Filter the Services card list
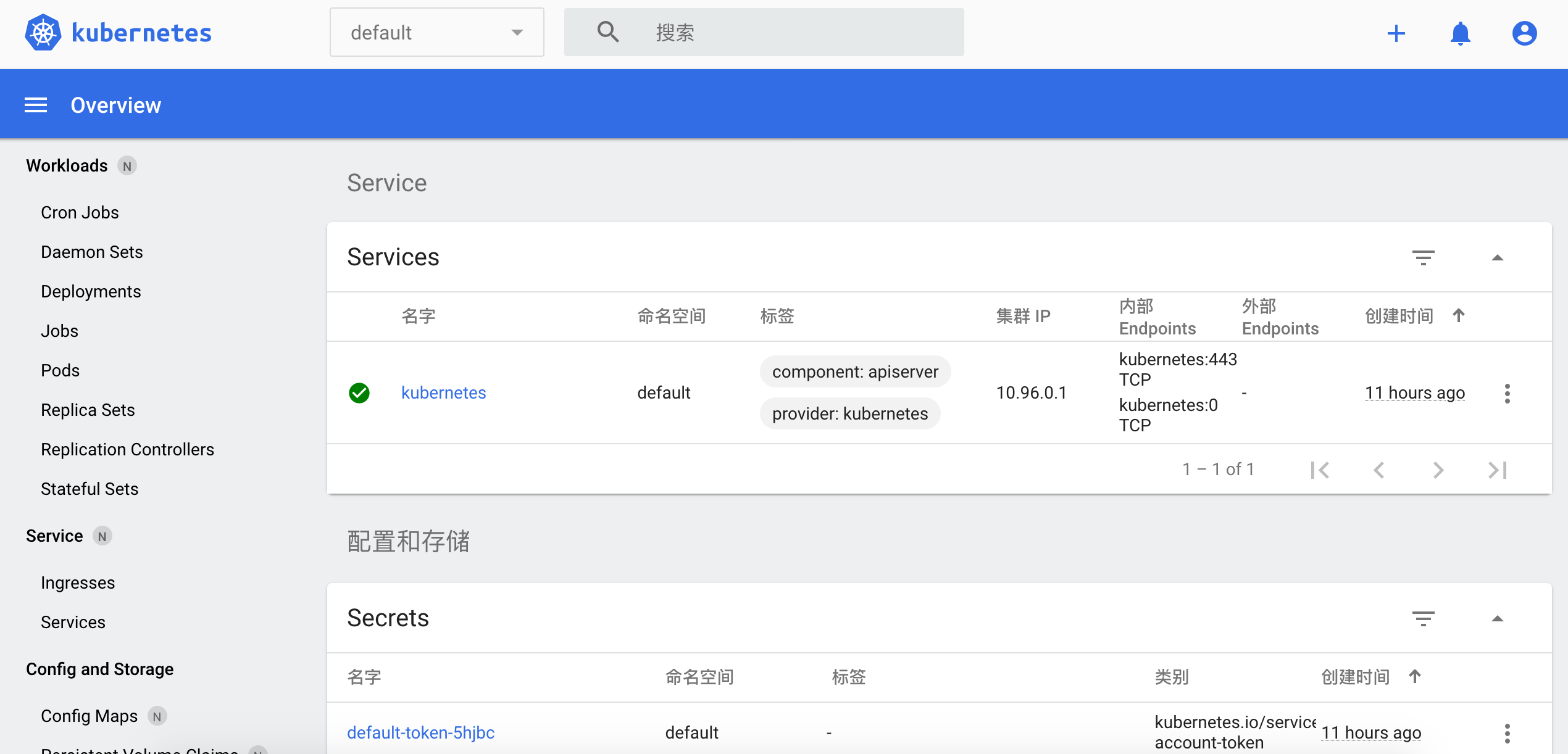Viewport: 1568px width, 754px height. 1423,257
